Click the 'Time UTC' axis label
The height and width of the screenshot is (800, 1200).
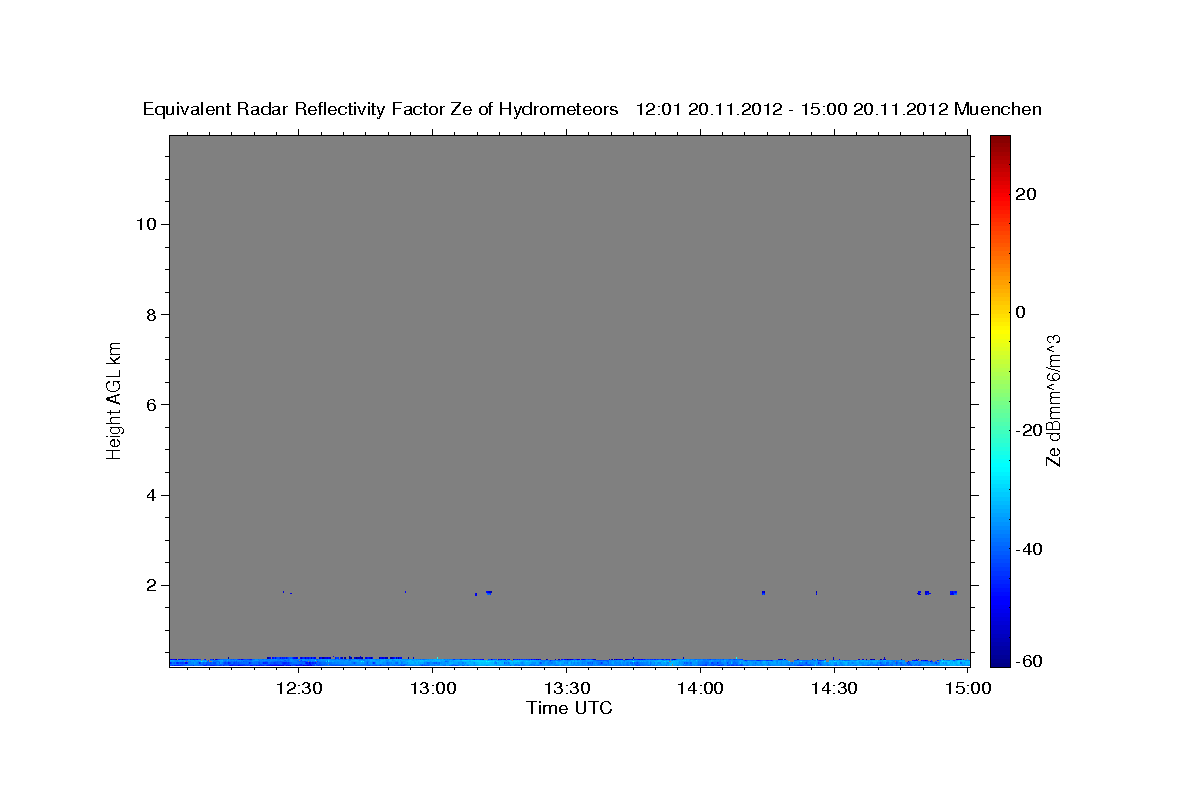point(569,708)
